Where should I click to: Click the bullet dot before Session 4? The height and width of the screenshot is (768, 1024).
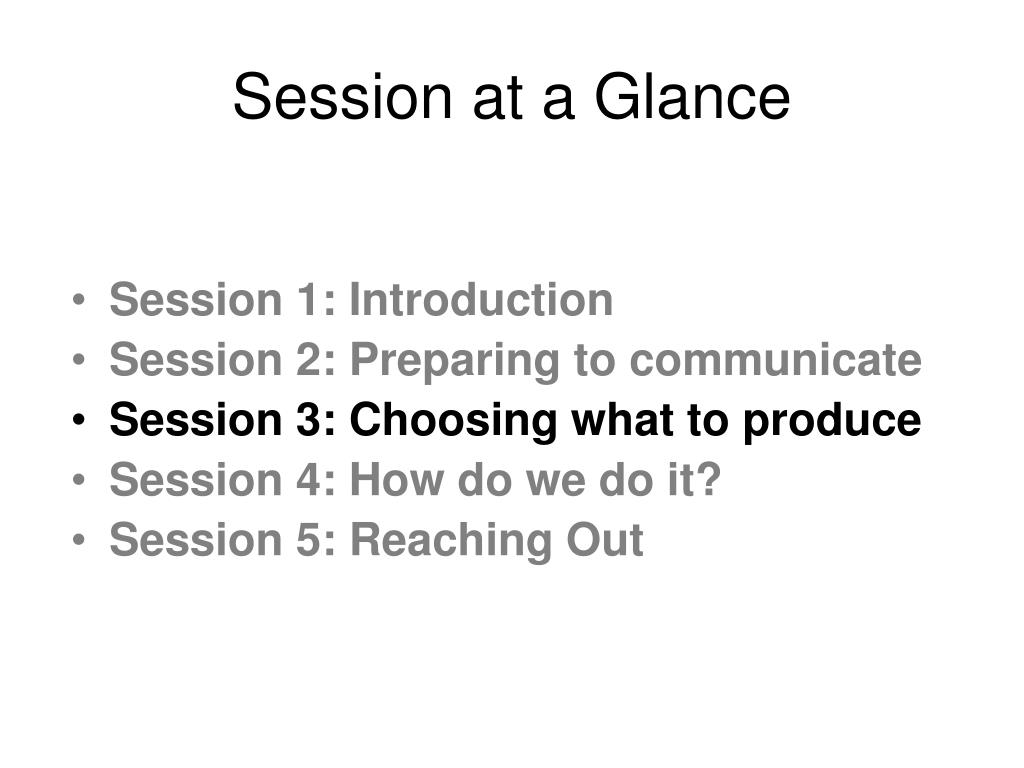pyautogui.click(x=79, y=481)
